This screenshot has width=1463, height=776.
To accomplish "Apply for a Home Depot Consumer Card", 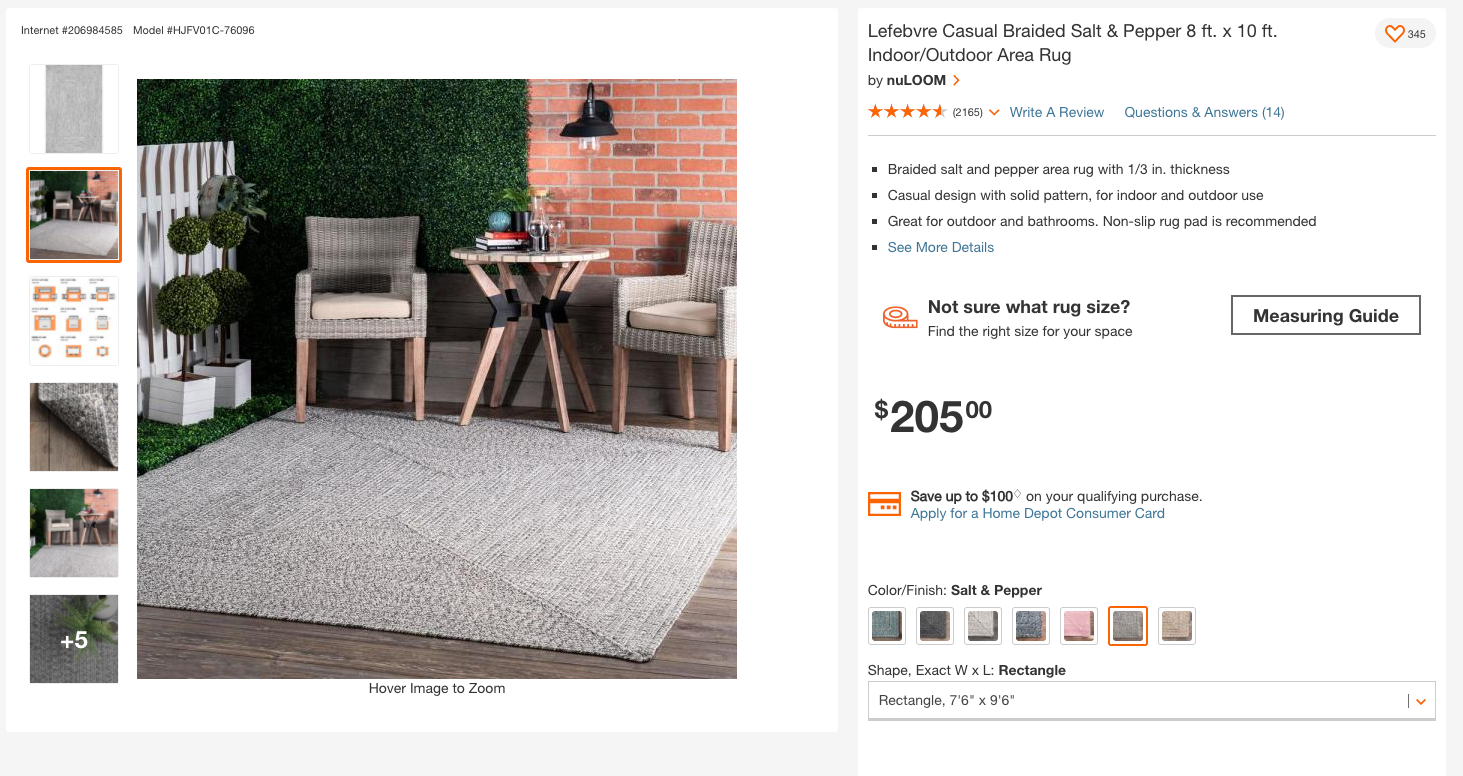I will pos(1037,513).
